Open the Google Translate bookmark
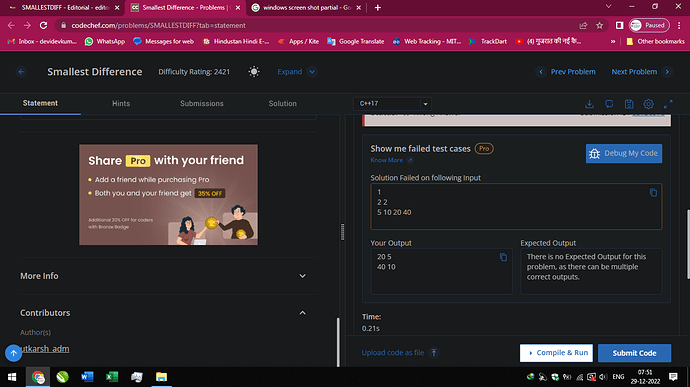Image resolution: width=690 pixels, height=387 pixels. point(356,41)
